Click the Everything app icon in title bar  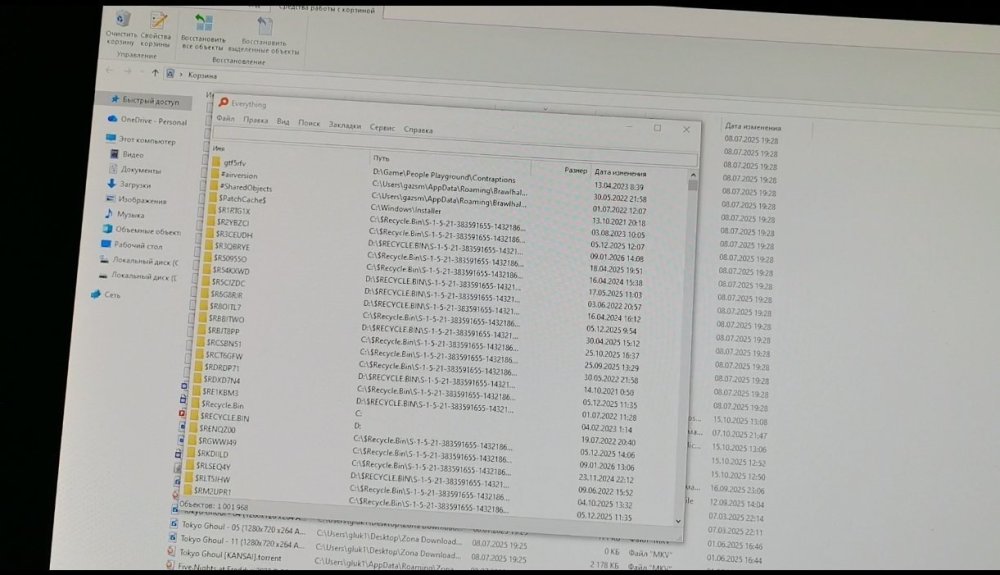(x=223, y=102)
